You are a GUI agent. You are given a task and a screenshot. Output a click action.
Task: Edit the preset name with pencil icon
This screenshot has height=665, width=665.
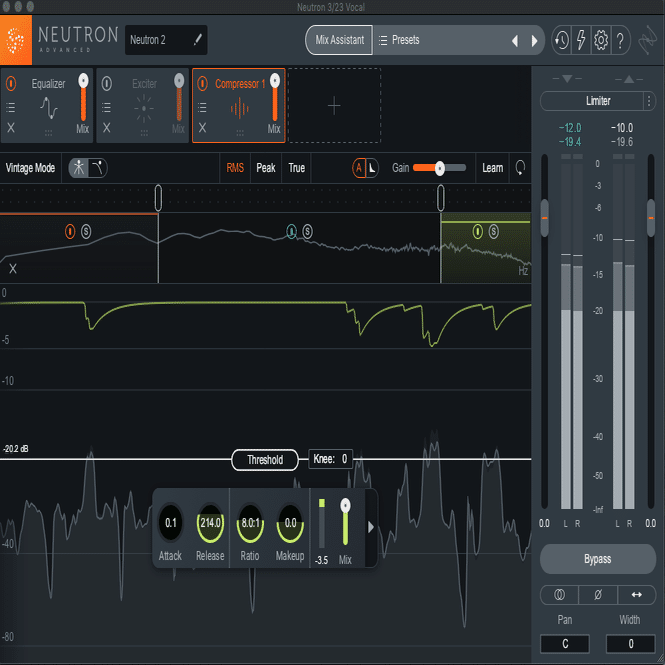tap(198, 39)
